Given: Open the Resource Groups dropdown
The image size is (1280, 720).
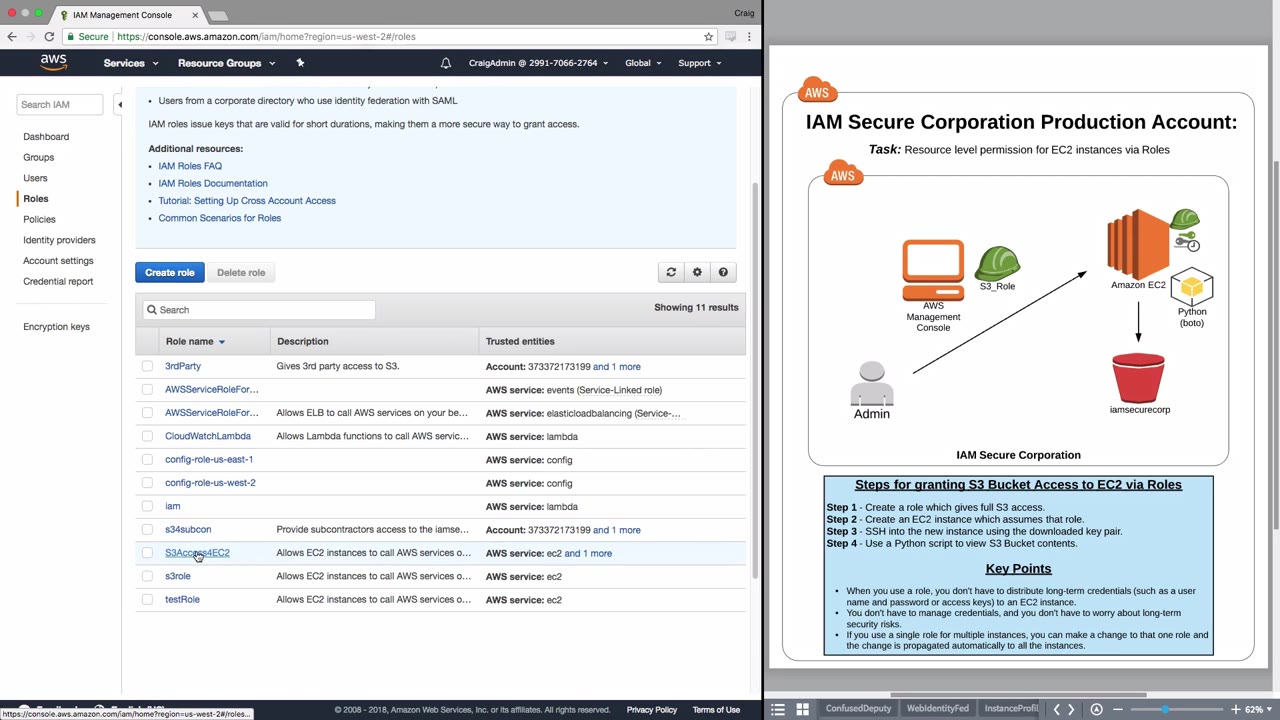Looking at the screenshot, I should pos(226,63).
